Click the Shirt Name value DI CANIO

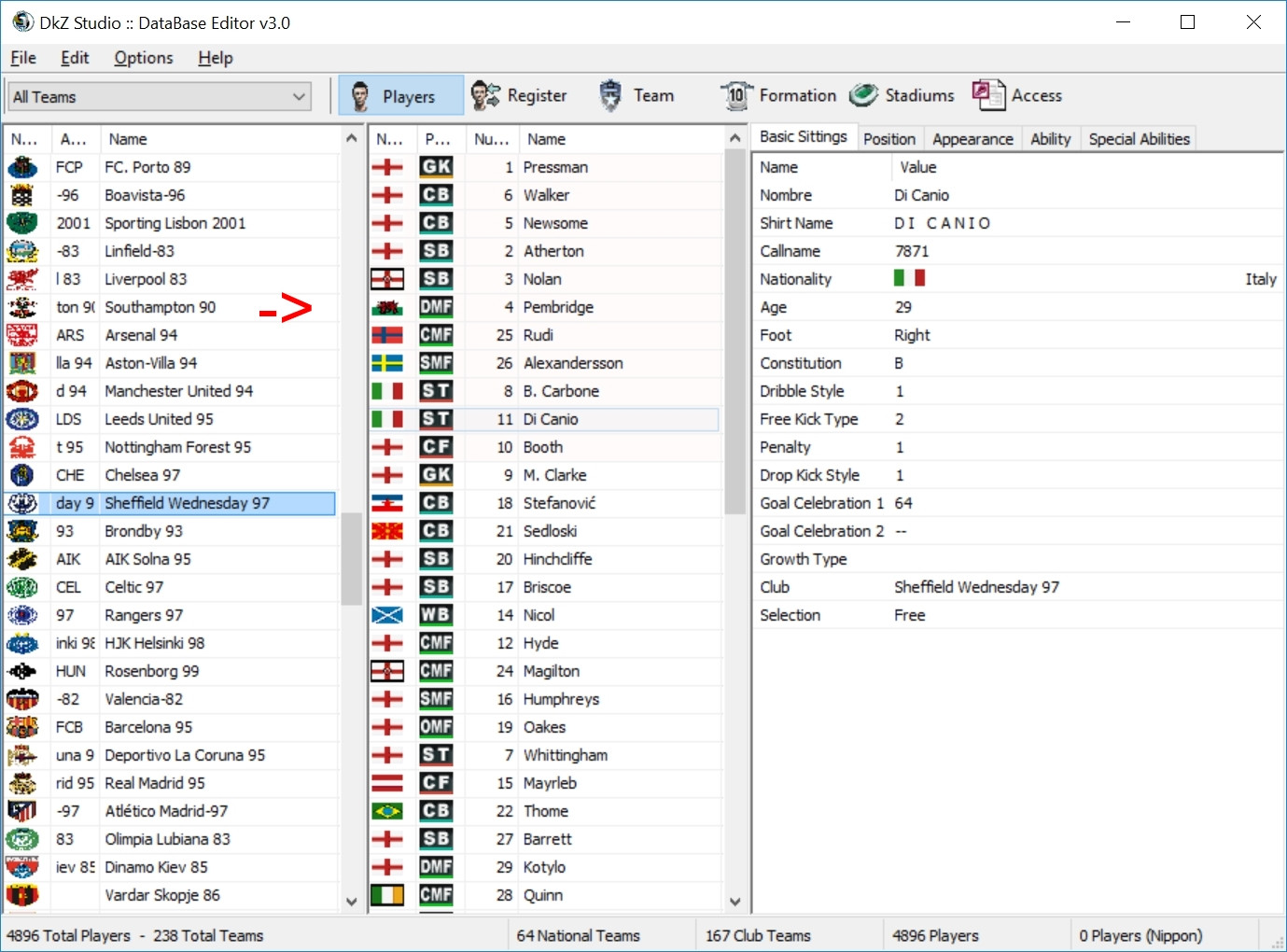[943, 223]
